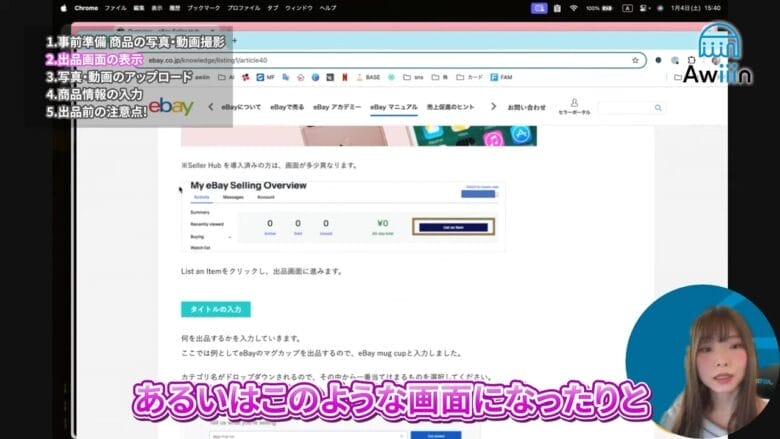The image size is (780, 439).
Task: Open the teal circle bookmark icon
Action: tap(391, 77)
